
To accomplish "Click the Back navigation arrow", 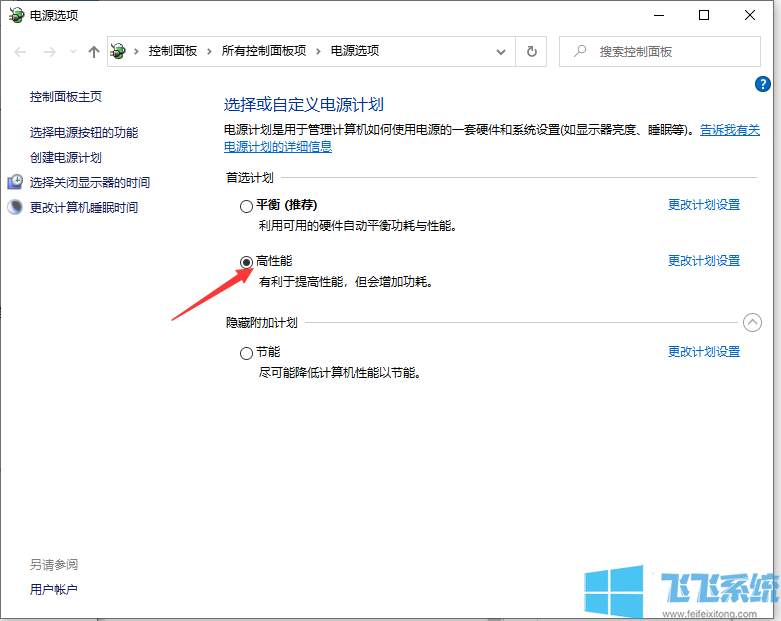I will coord(20,51).
